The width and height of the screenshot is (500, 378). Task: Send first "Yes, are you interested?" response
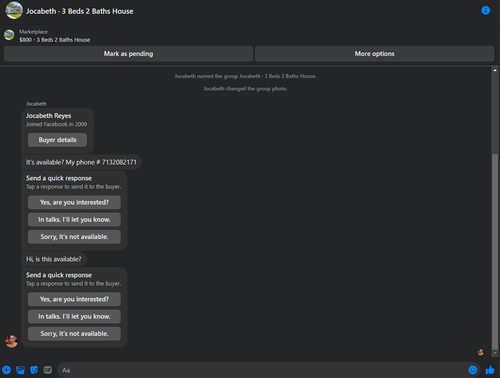point(74,202)
